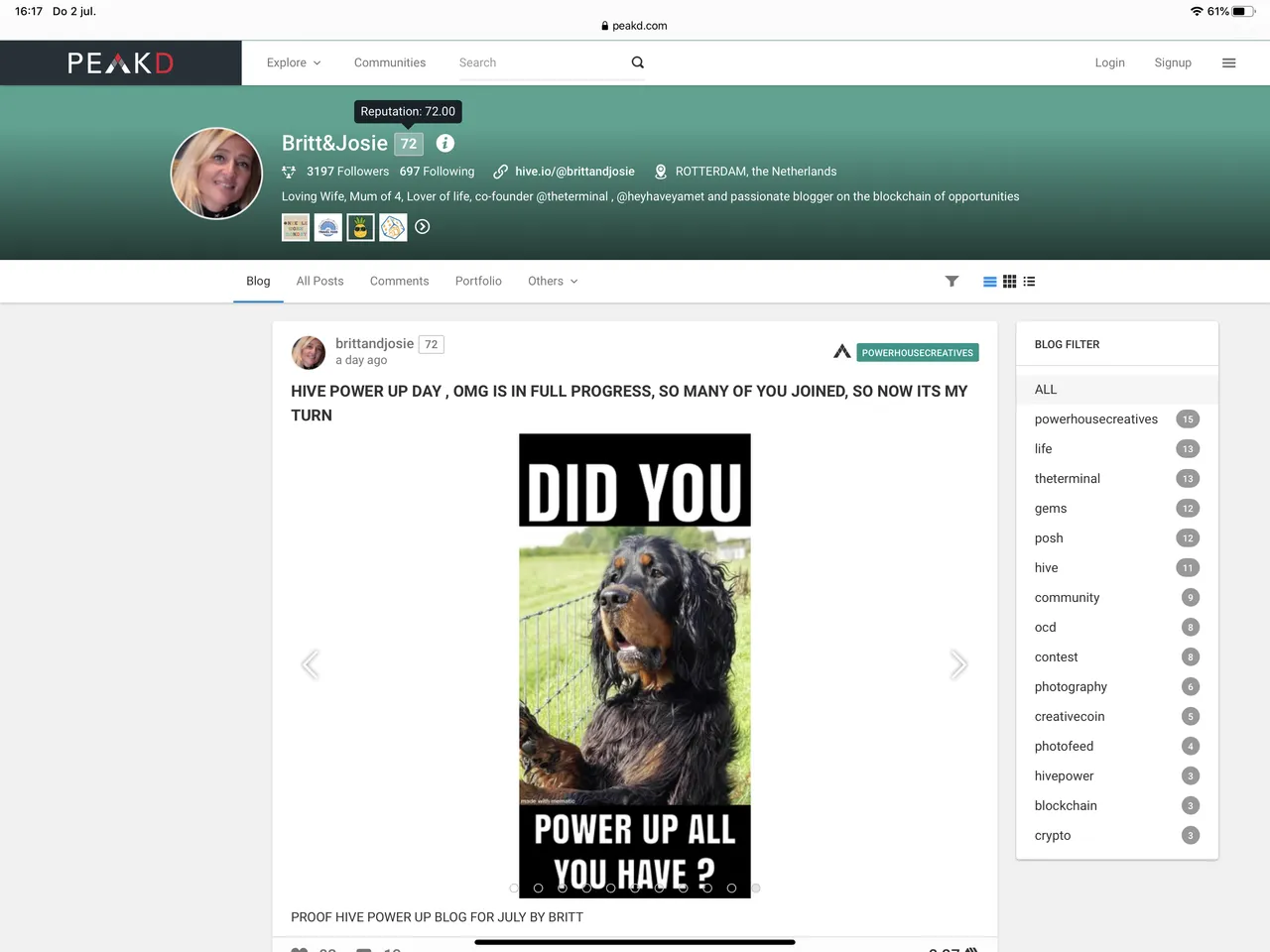Click the search magnifier icon
This screenshot has height=952, width=1270.
pyautogui.click(x=638, y=62)
